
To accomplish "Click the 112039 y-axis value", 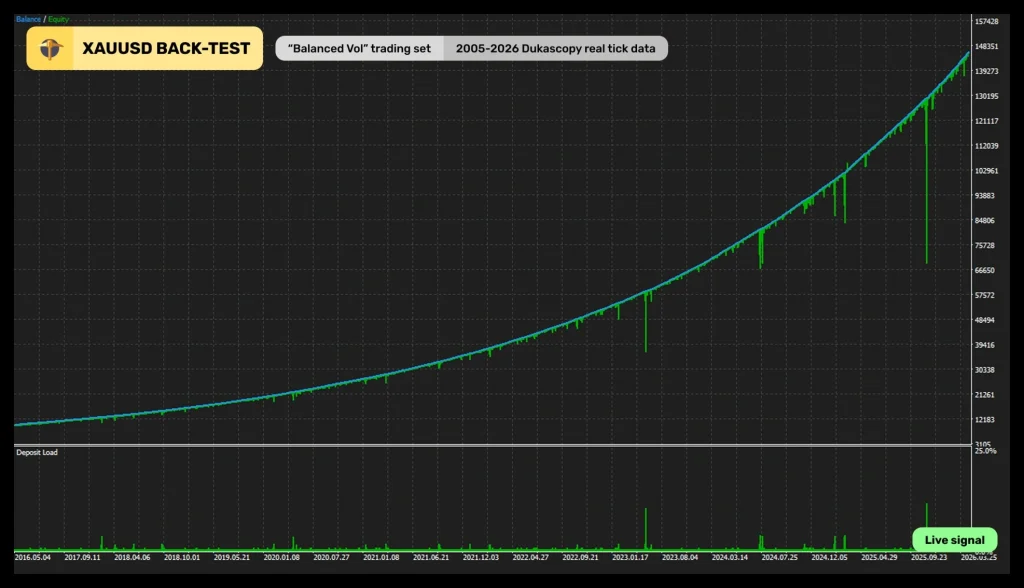I will (x=986, y=146).
